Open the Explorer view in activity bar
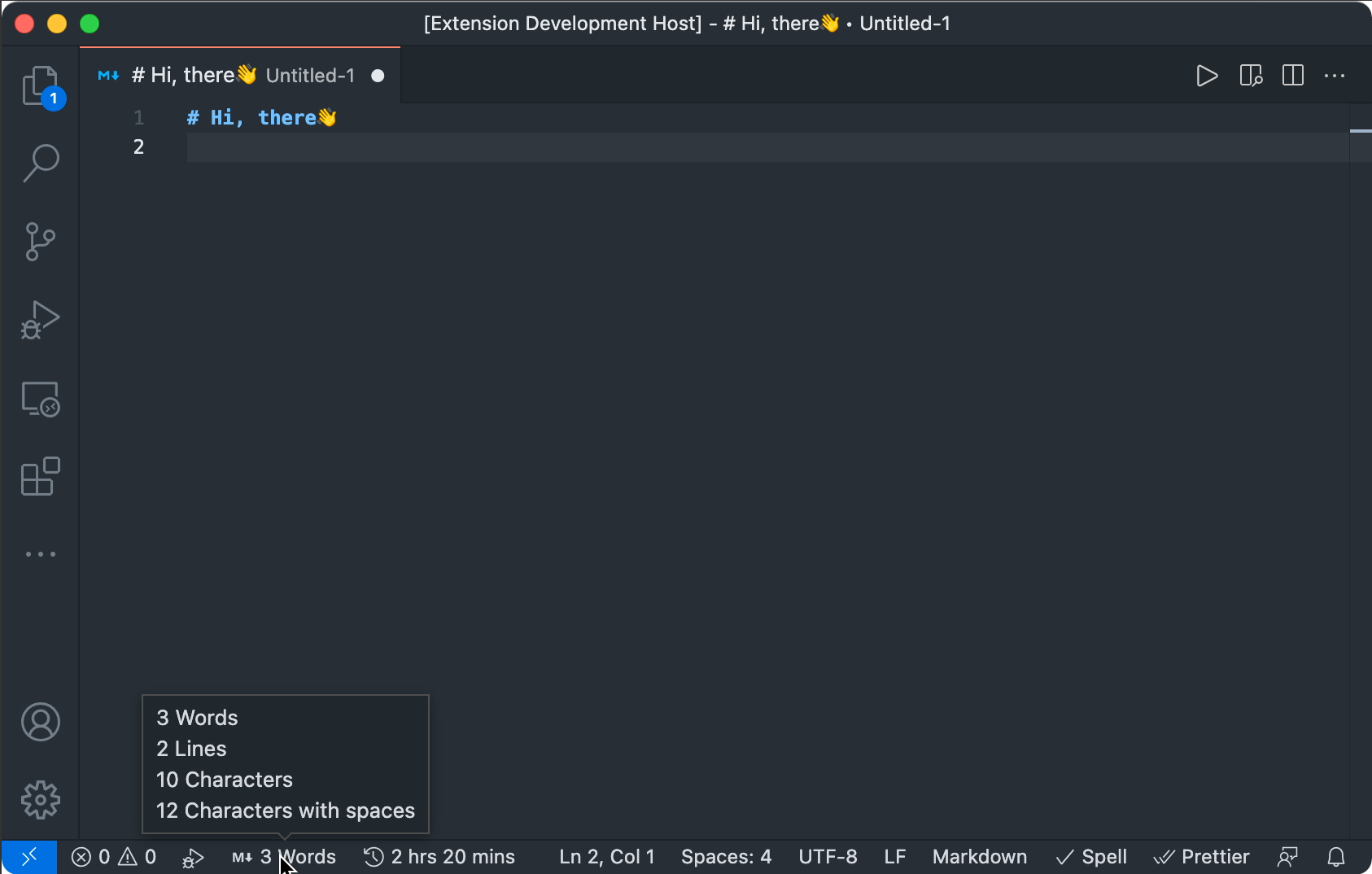This screenshot has width=1372, height=874. pos(41,85)
